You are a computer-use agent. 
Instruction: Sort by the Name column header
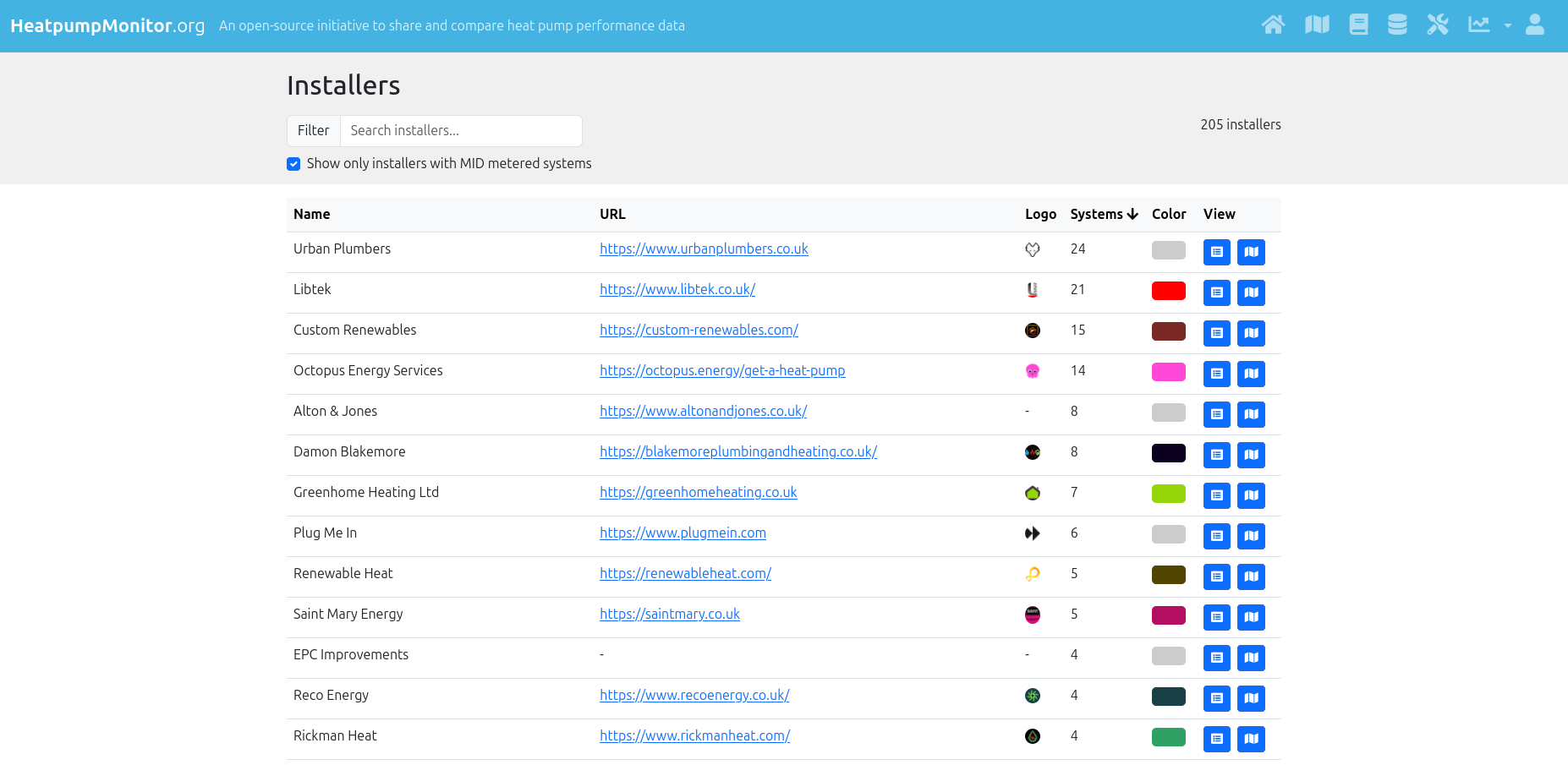click(312, 215)
